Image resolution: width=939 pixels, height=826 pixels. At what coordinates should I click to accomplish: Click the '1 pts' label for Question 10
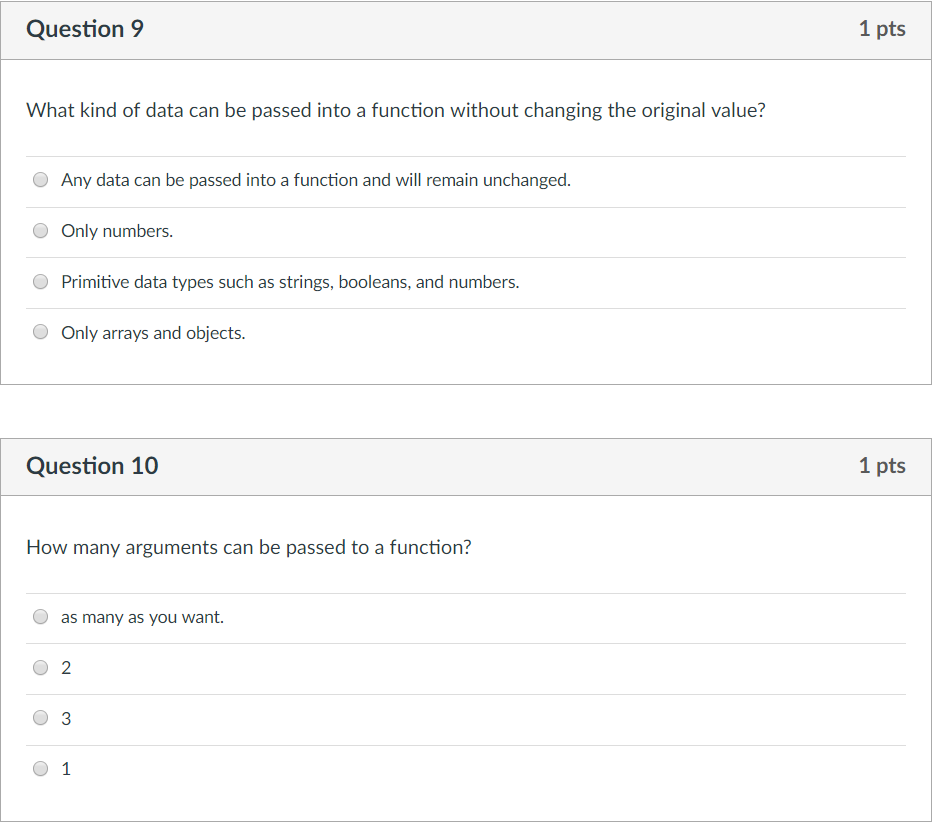tap(882, 466)
